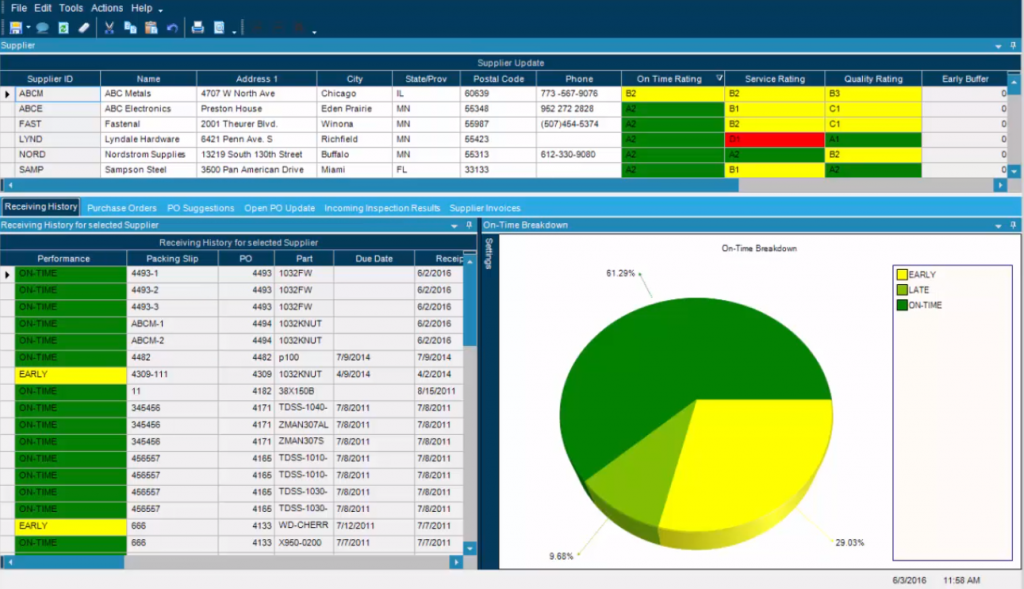
Task: Pin the On-Time Breakdown panel
Action: pos(1013,225)
